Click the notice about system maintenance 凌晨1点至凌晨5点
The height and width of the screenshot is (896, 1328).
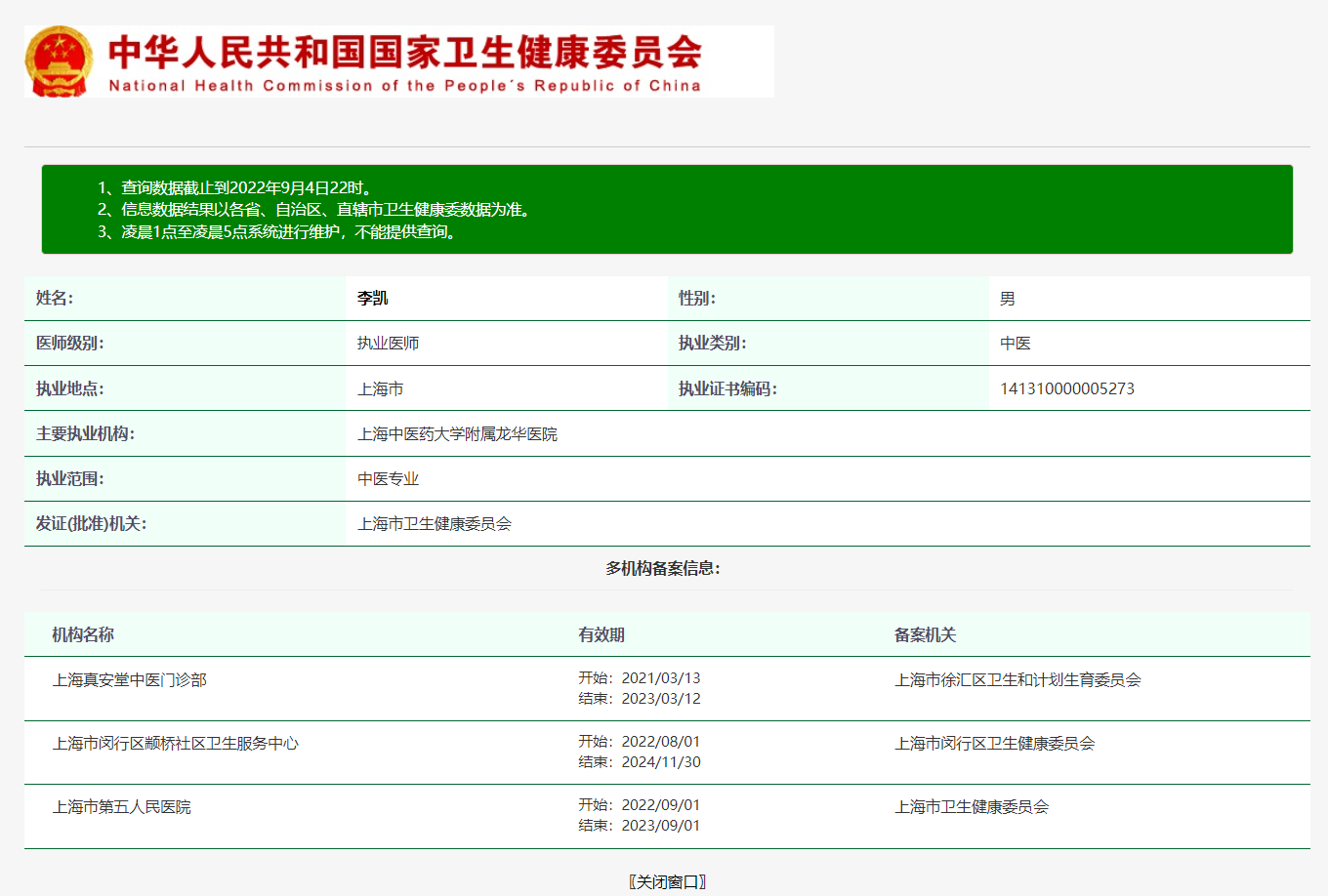[x=279, y=232]
